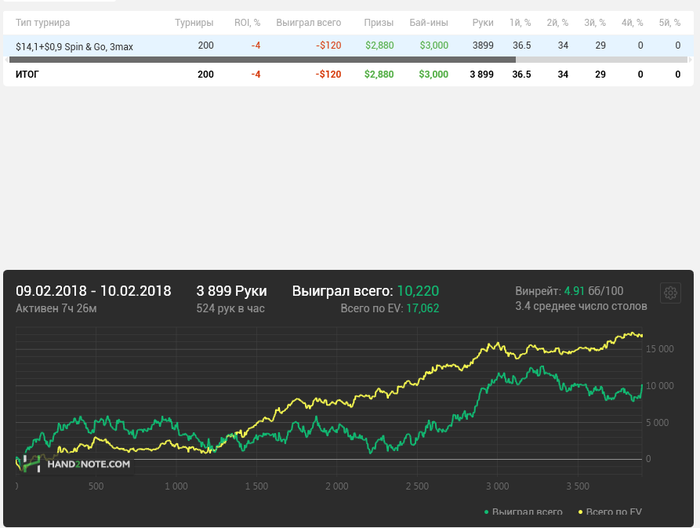The height and width of the screenshot is (528, 700).
Task: Sort by the 5й, % column header
Action: [670, 23]
